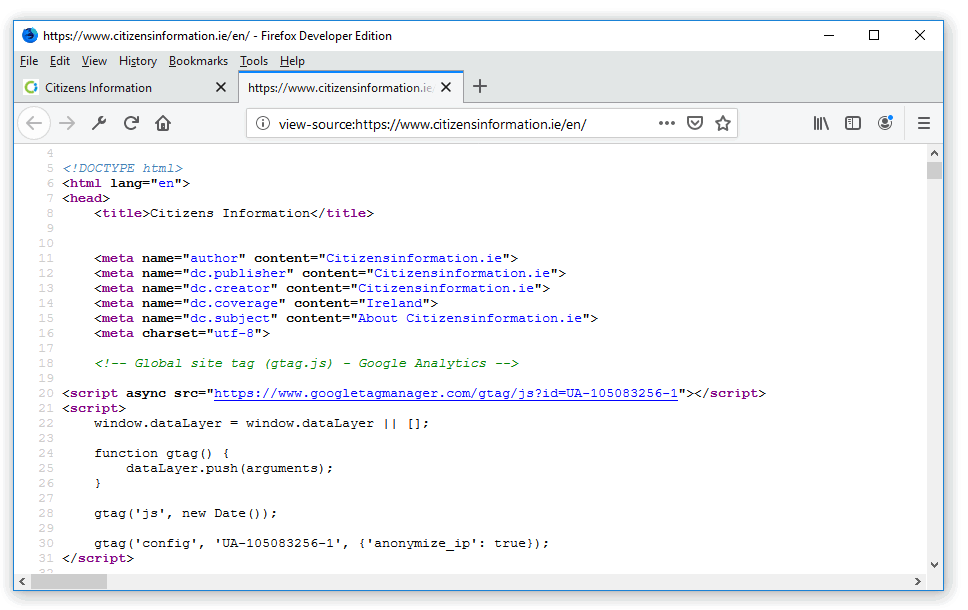The width and height of the screenshot is (968, 610).
Task: Save page to Pocket
Action: 695,123
